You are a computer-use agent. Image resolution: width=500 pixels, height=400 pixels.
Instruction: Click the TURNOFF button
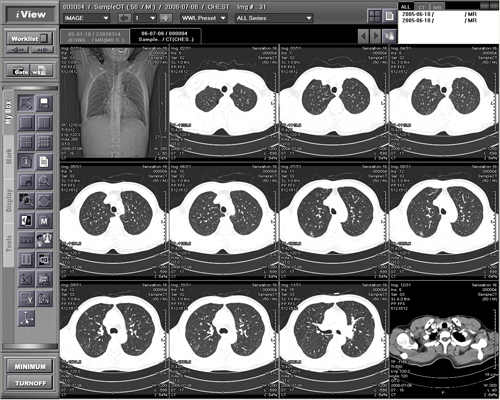(30, 383)
